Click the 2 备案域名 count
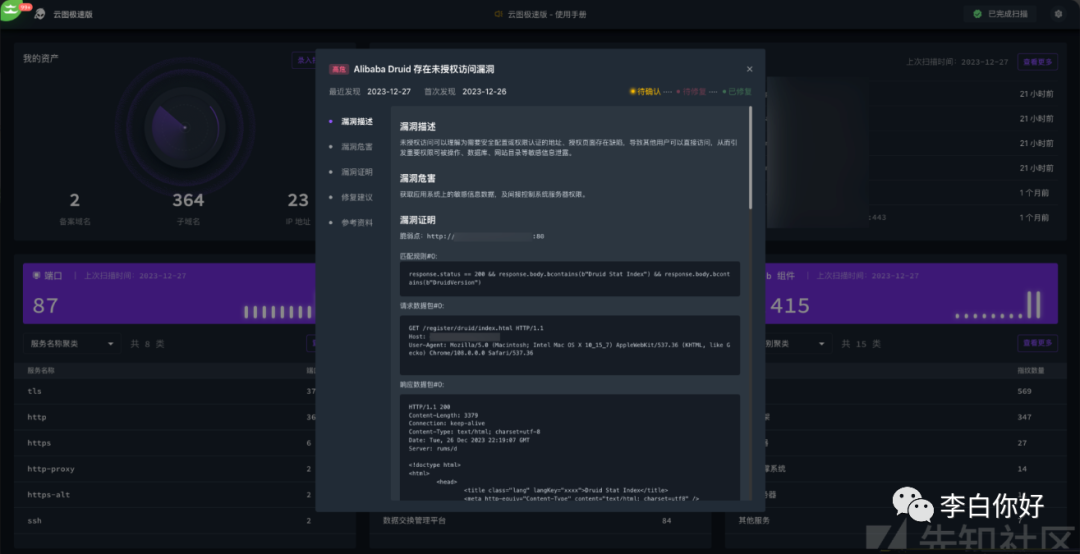 (x=74, y=200)
